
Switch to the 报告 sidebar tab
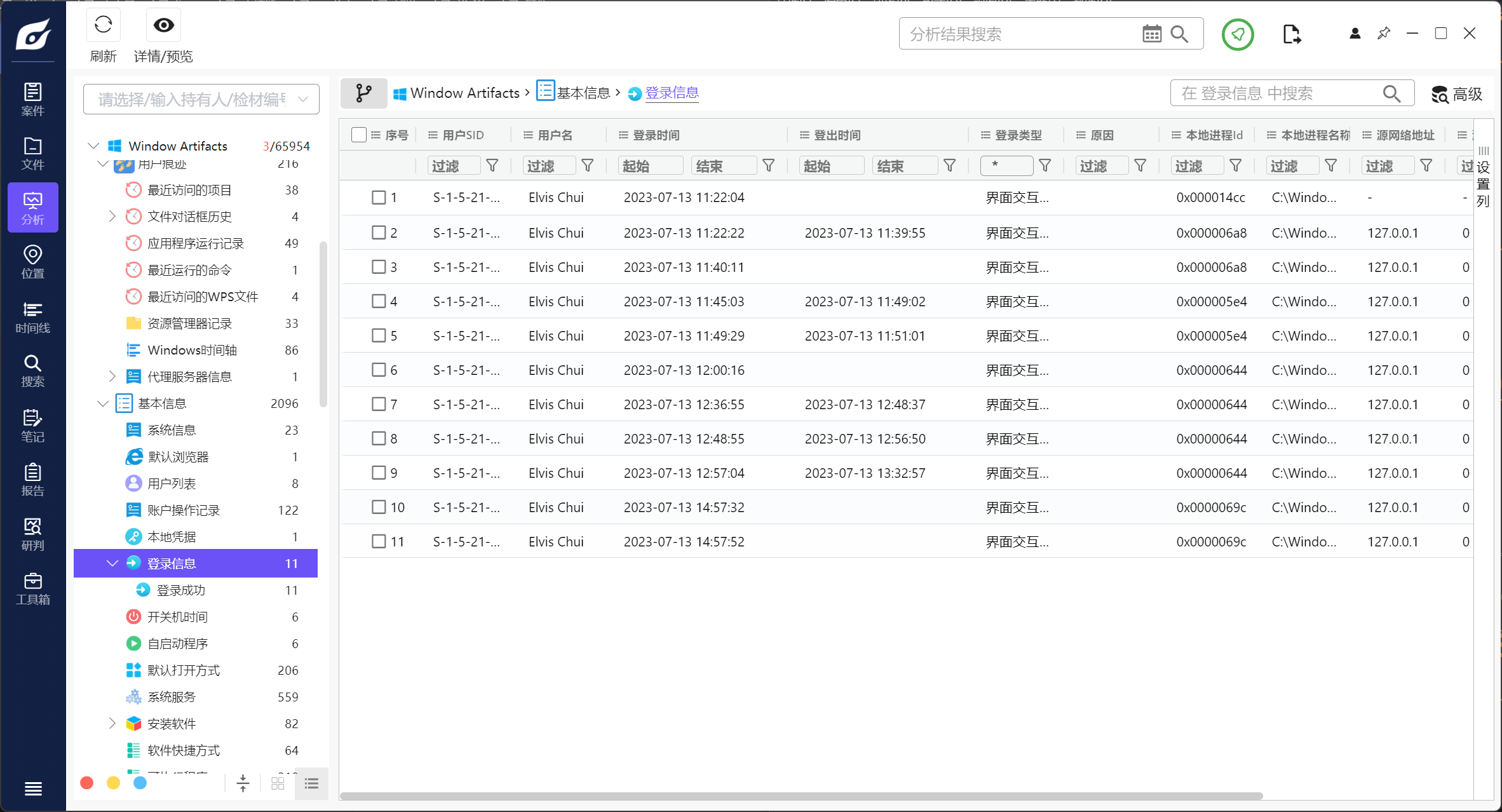coord(32,480)
